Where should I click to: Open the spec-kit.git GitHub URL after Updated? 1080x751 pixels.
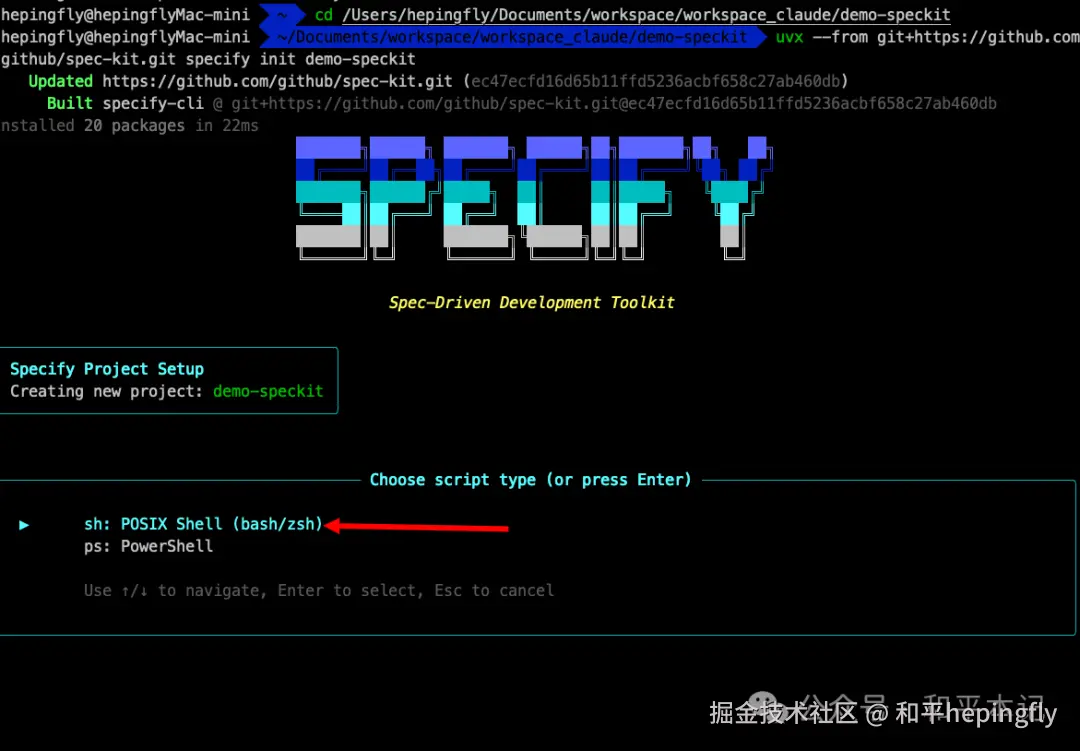[x=277, y=81]
